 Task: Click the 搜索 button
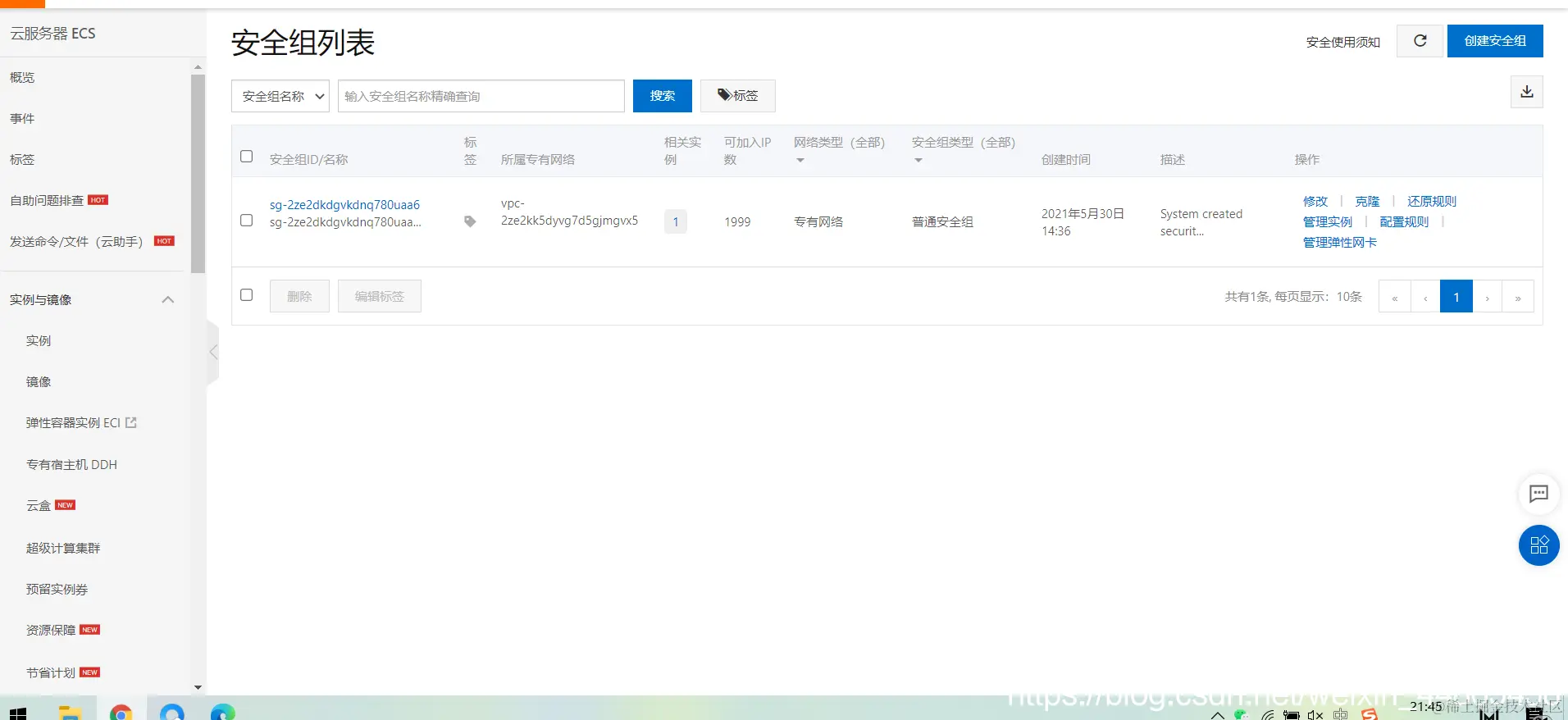(663, 96)
